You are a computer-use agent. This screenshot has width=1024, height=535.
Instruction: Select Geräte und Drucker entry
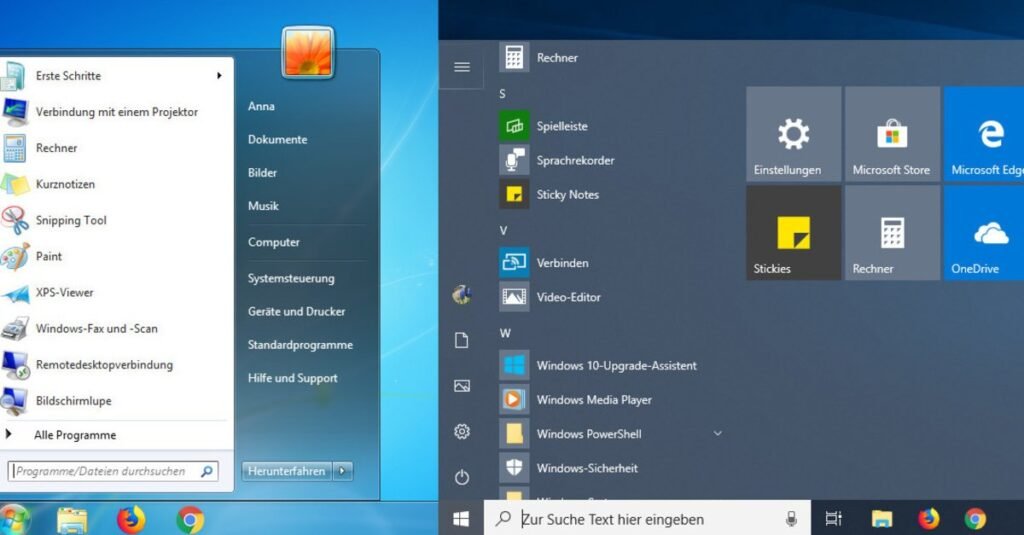click(296, 311)
